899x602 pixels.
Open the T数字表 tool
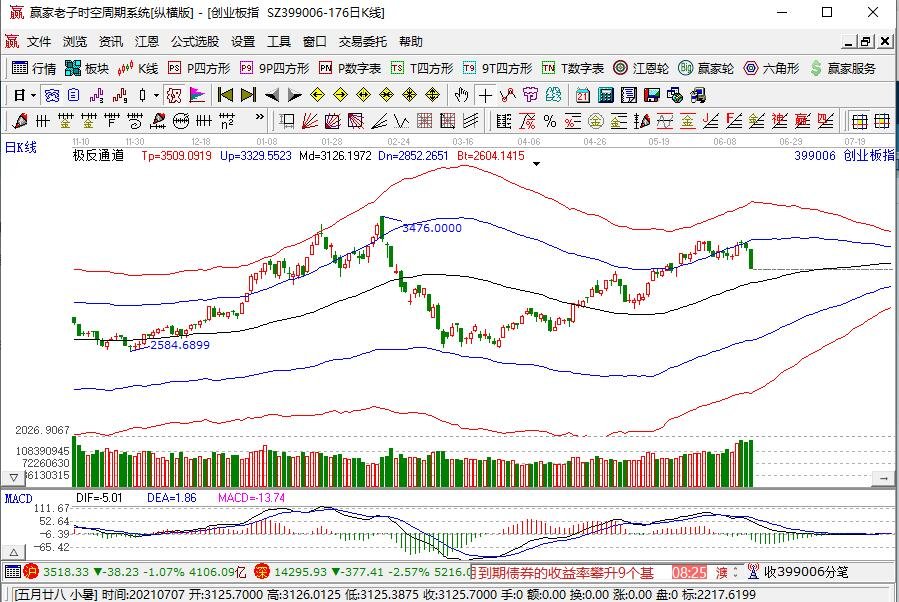click(573, 68)
